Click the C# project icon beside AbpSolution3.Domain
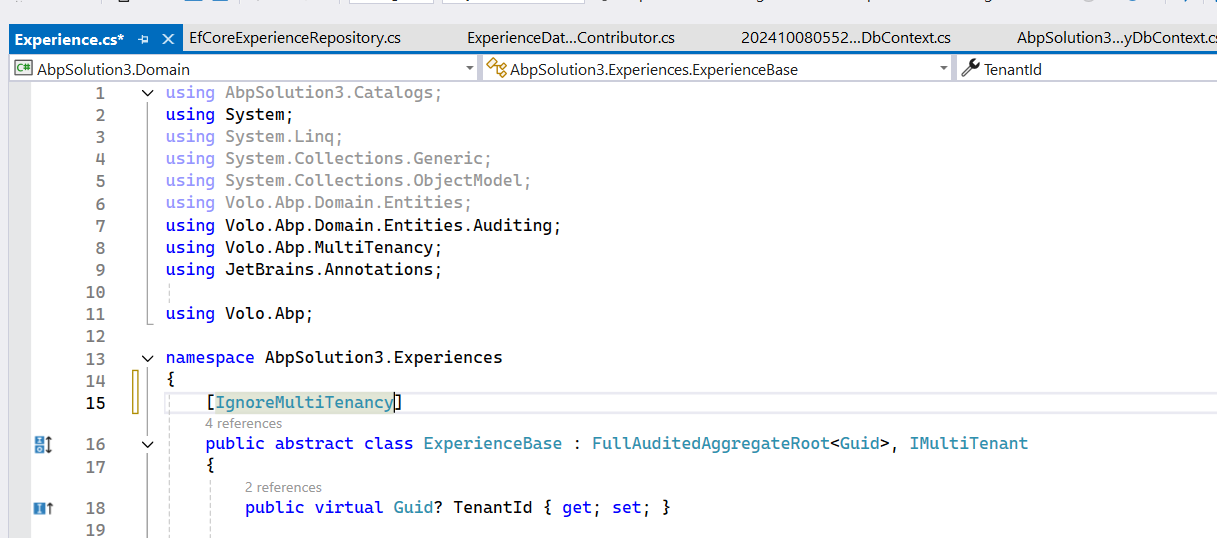The image size is (1217, 538). click(23, 69)
